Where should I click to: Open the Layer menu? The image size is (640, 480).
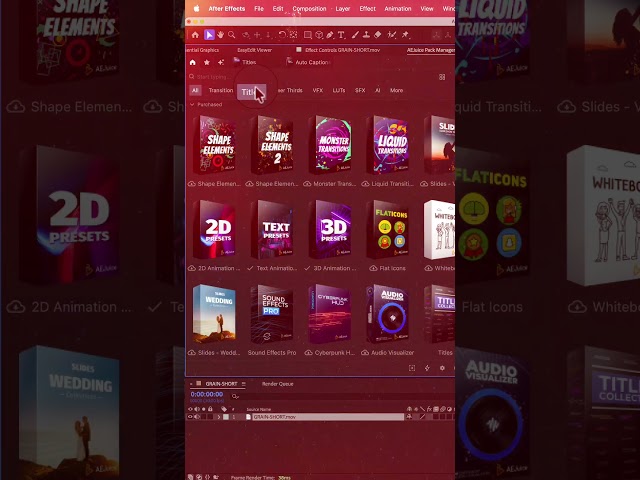coord(343,9)
